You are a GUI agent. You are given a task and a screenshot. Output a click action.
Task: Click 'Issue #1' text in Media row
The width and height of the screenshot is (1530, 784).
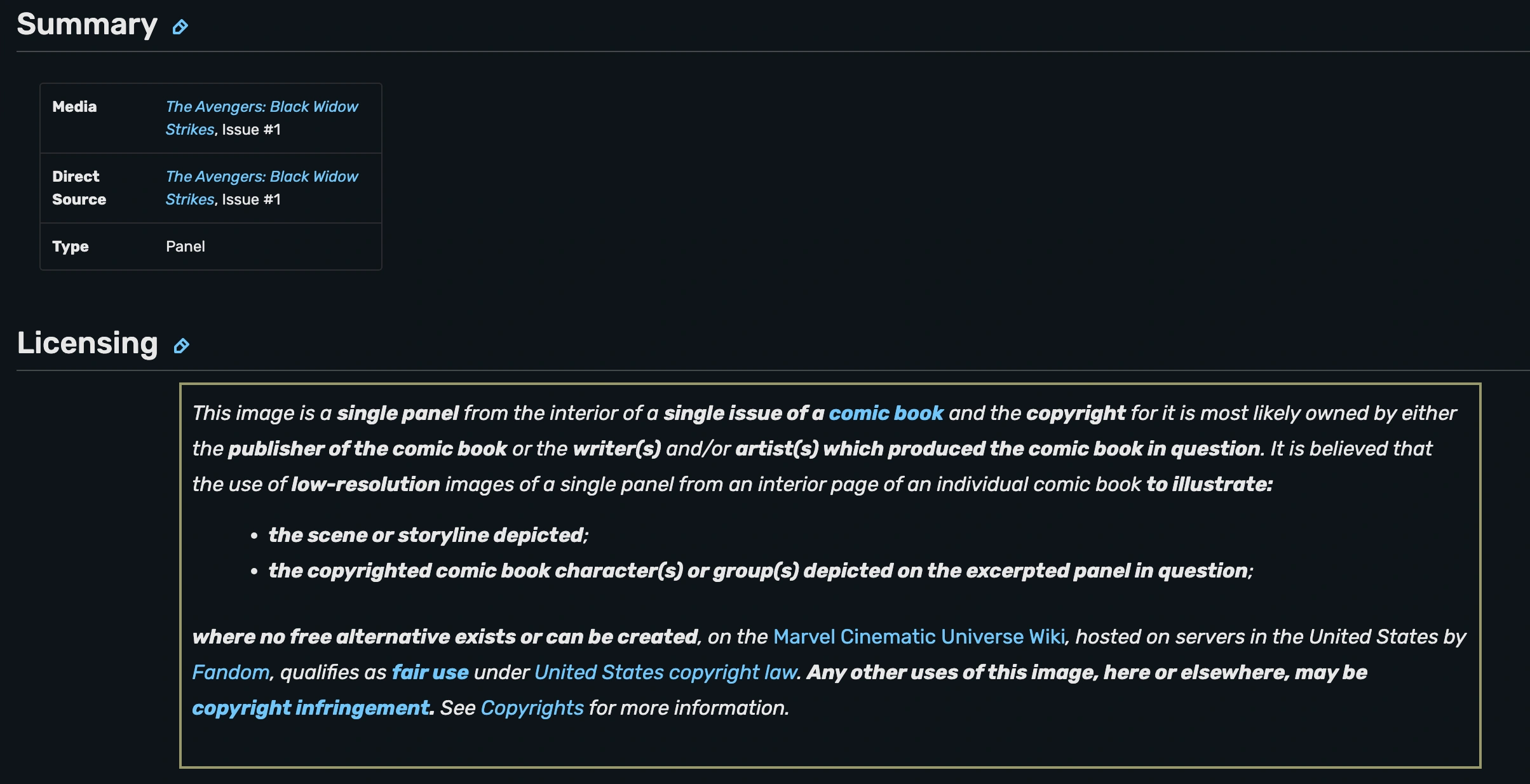tap(251, 130)
